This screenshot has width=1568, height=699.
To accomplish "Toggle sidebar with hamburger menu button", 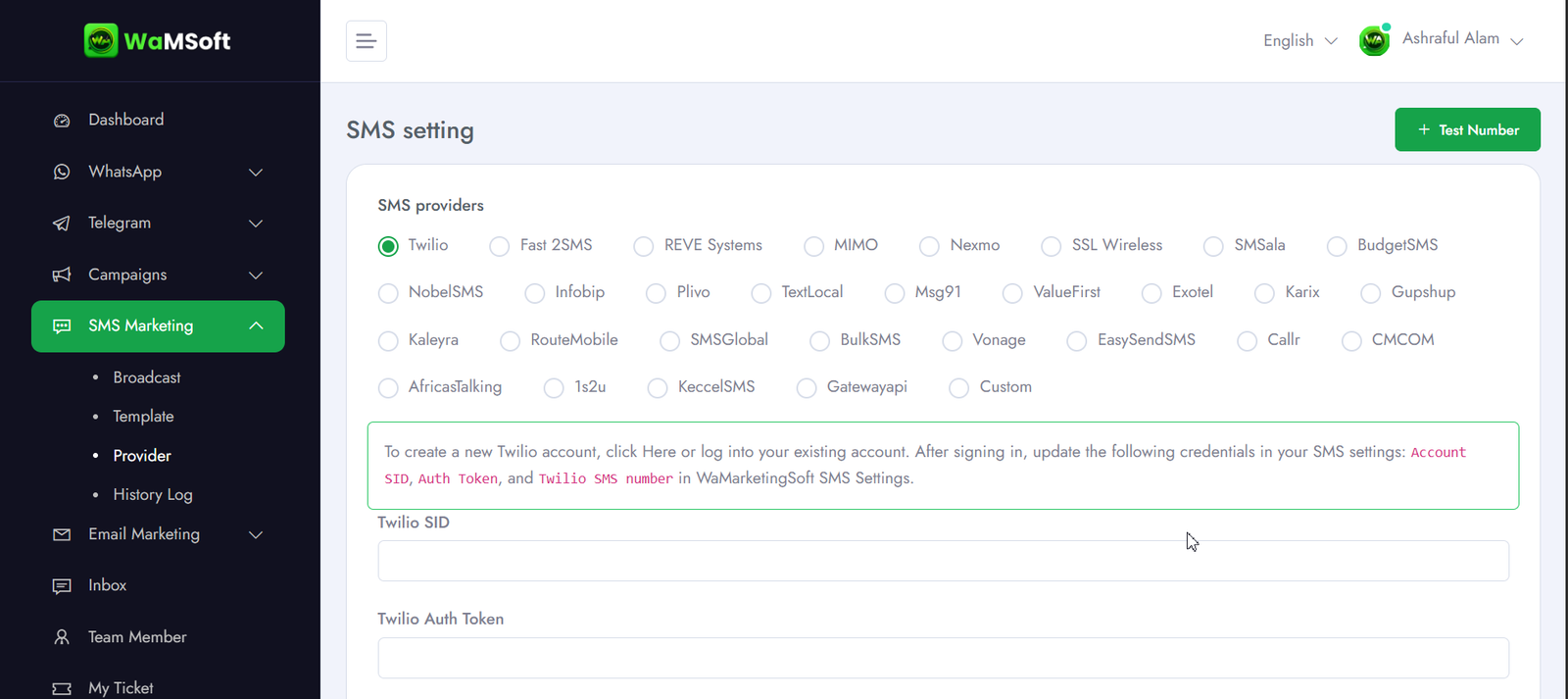I will coord(367,41).
